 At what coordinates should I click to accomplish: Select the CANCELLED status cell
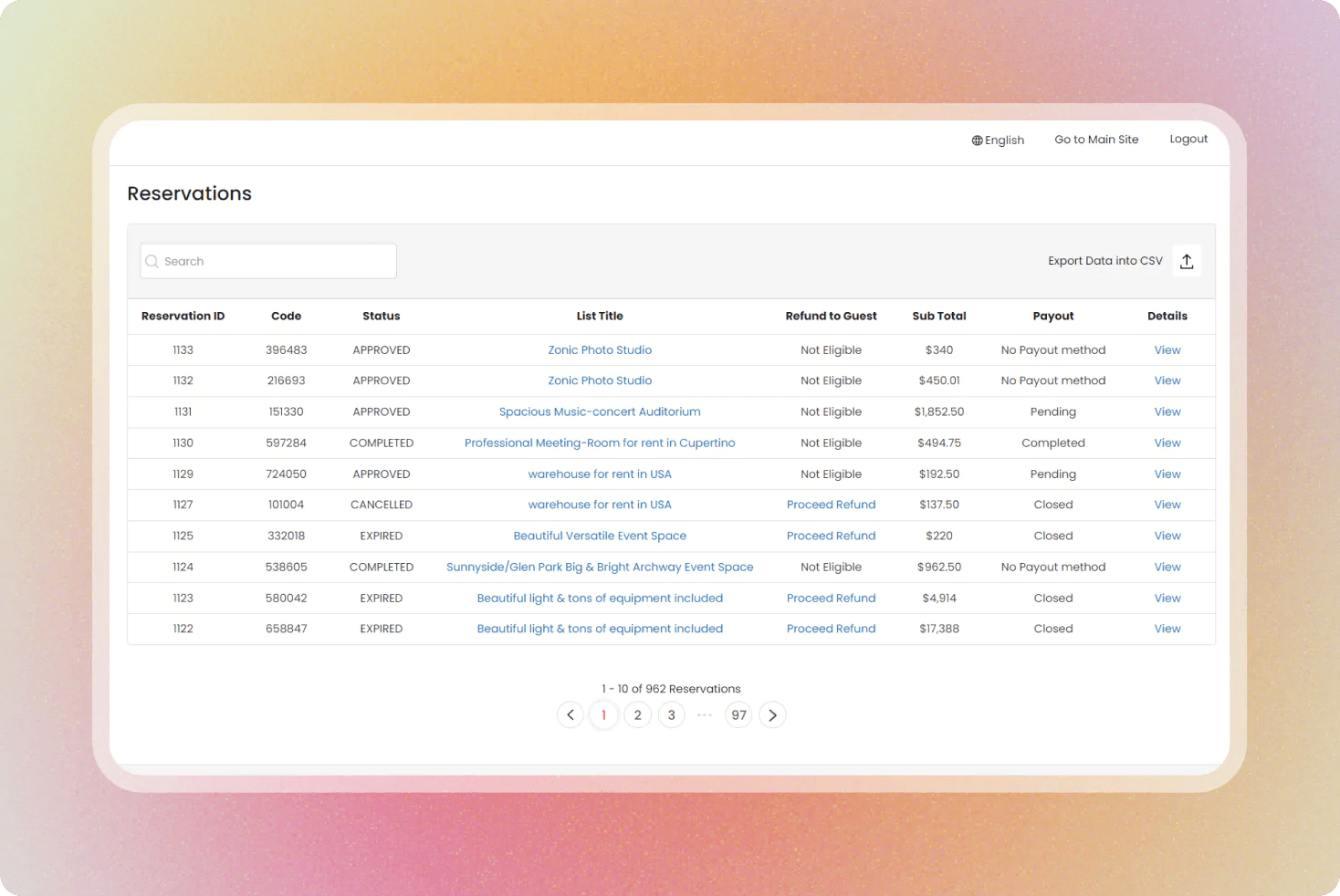pos(382,505)
